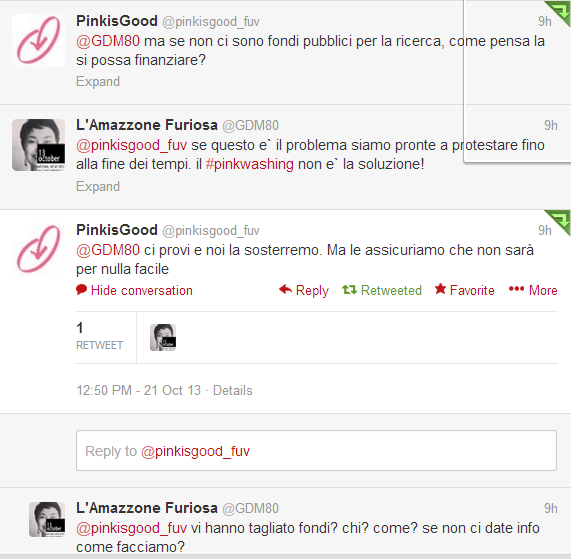Screen dimensions: 571x559
Task: Open @GDM80 mention in highlighted tweet
Action: [108, 250]
